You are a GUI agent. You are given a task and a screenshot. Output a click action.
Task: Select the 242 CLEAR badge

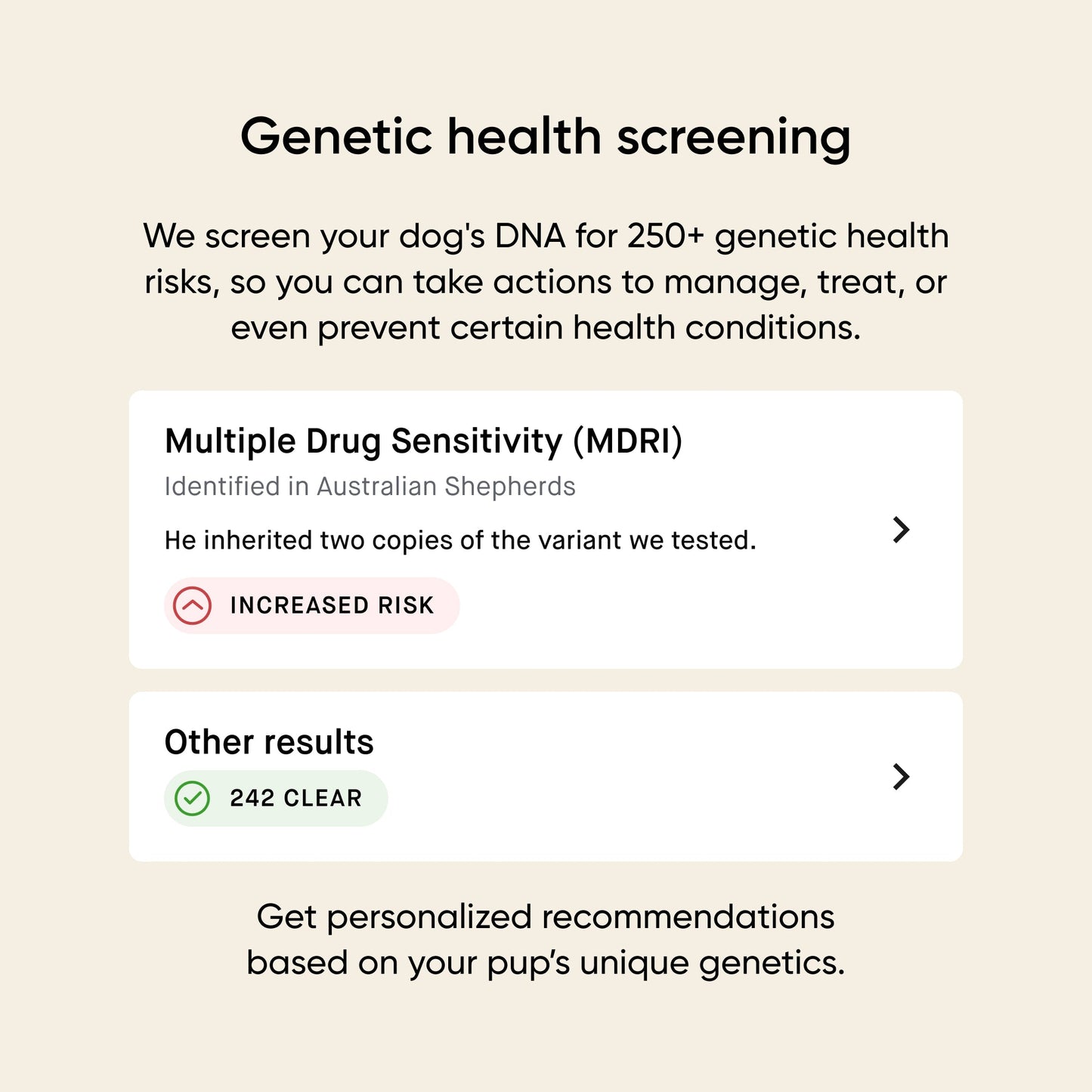click(276, 798)
